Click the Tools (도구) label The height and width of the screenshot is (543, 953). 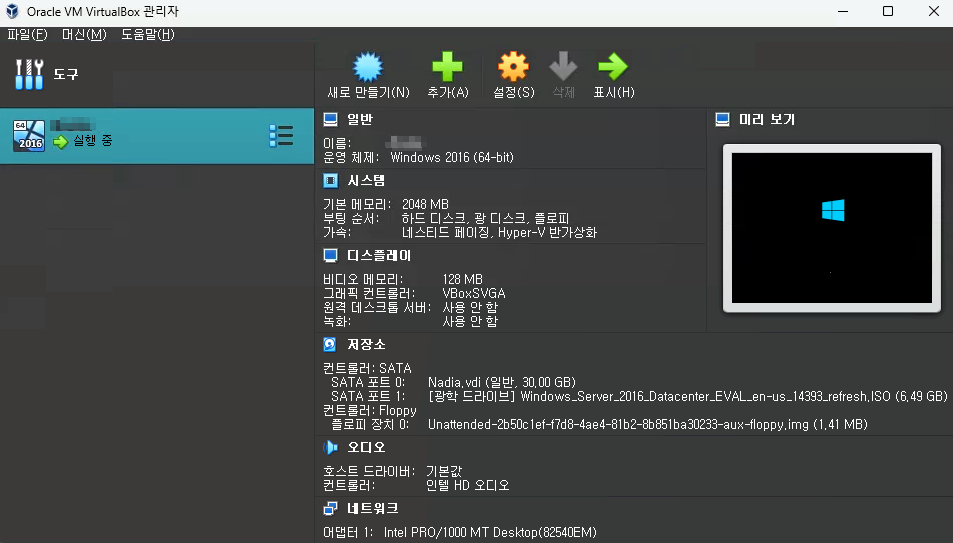[66, 74]
